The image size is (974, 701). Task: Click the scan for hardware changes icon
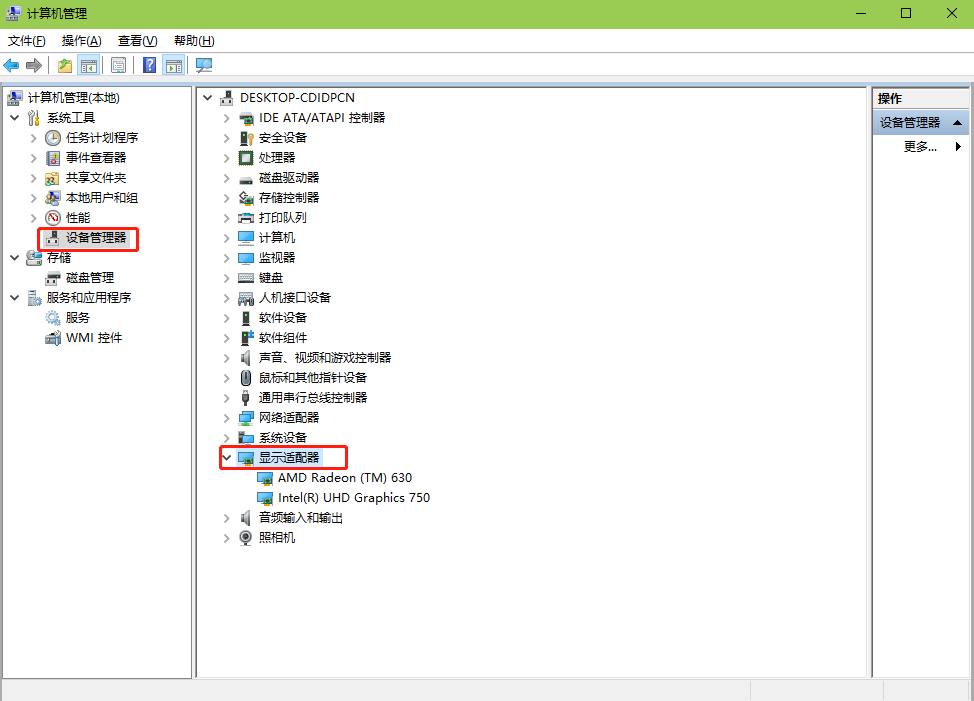tap(204, 66)
